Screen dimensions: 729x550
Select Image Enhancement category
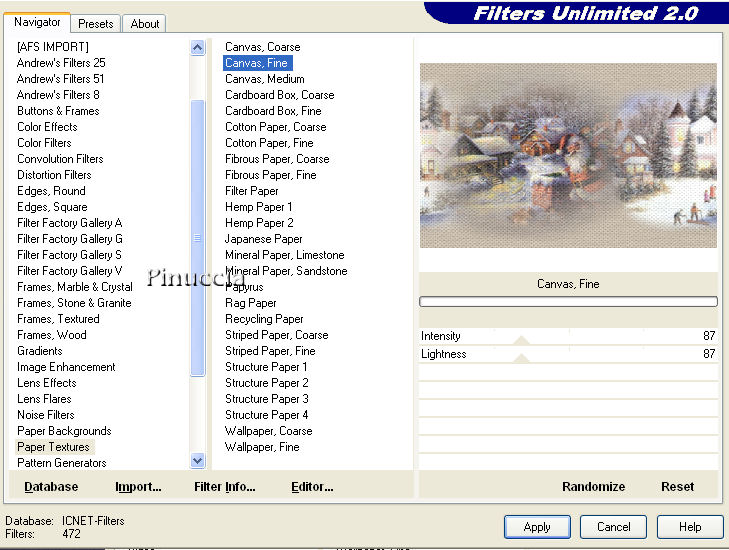click(66, 367)
